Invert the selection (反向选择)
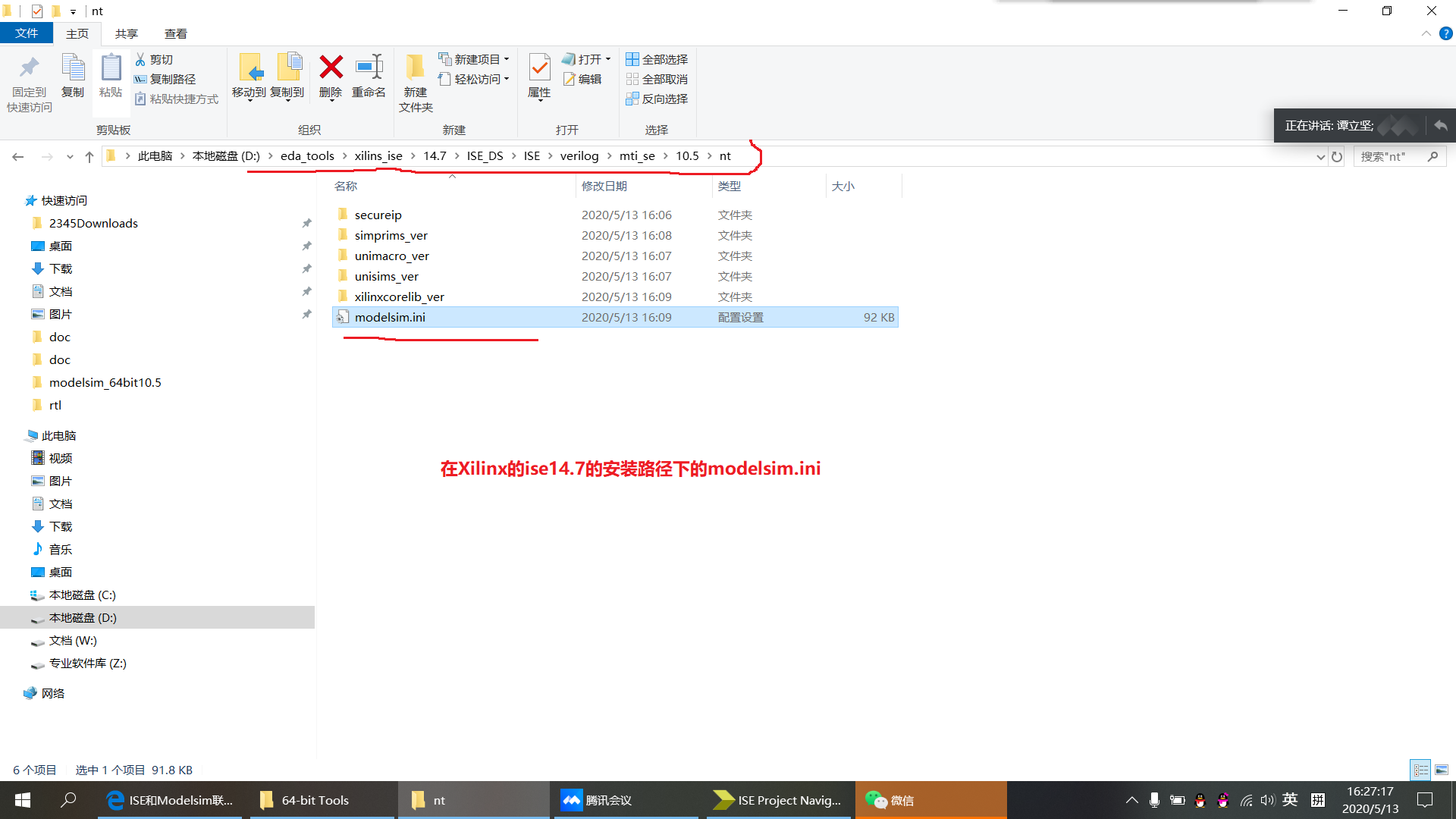Screen dimensions: 1456x819 pyautogui.click(x=657, y=99)
